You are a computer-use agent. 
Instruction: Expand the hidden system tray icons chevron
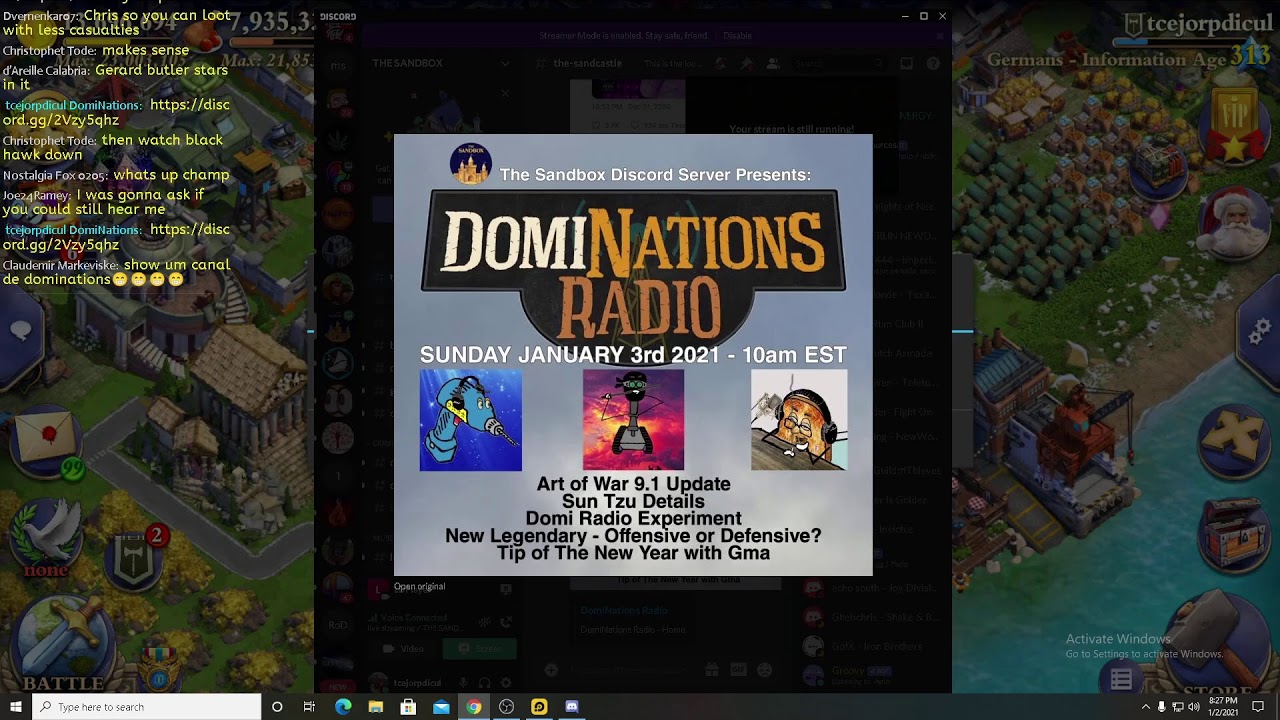1145,707
